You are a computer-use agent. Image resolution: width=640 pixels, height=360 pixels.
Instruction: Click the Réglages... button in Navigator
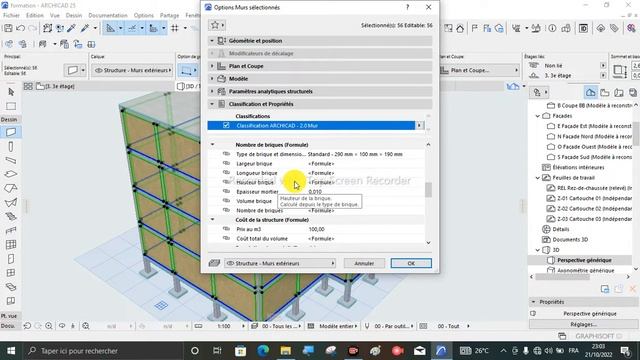584,324
